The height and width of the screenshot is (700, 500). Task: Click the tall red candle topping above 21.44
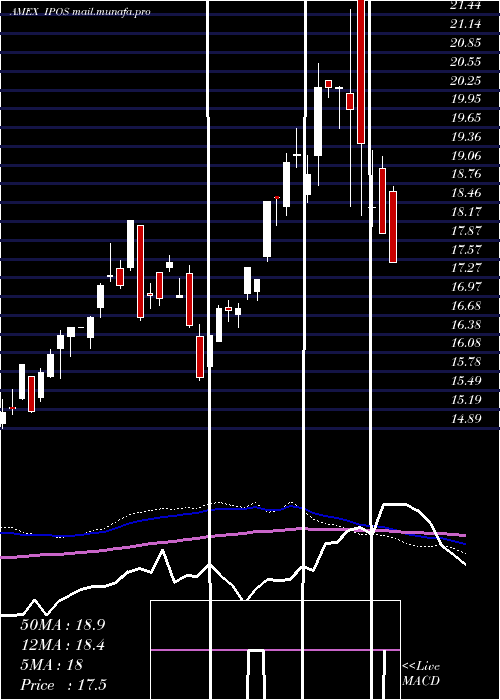click(x=361, y=71)
